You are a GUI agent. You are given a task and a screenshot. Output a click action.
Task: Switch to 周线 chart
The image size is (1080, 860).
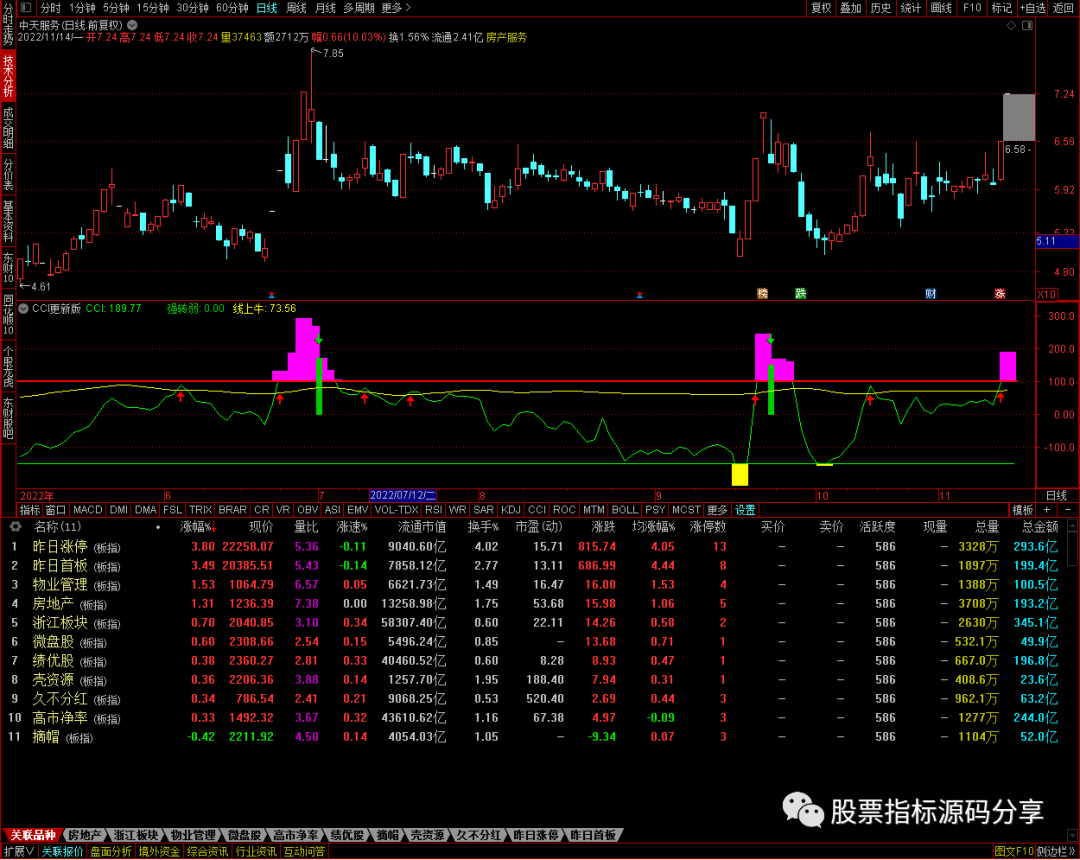(296, 8)
